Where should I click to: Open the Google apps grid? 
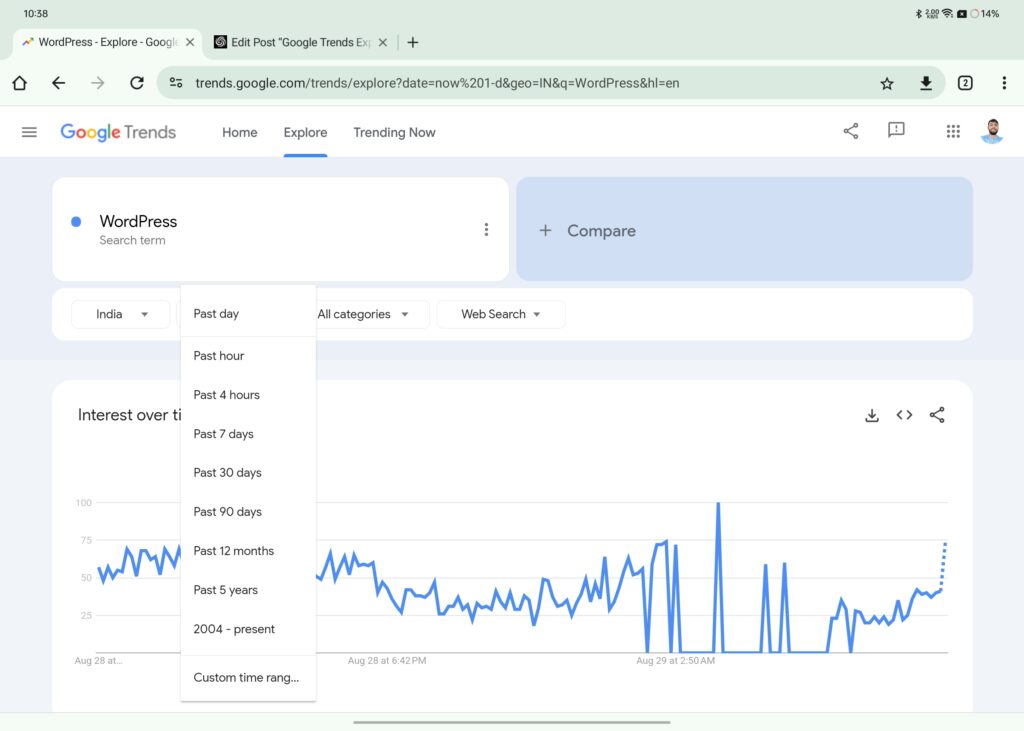953,131
